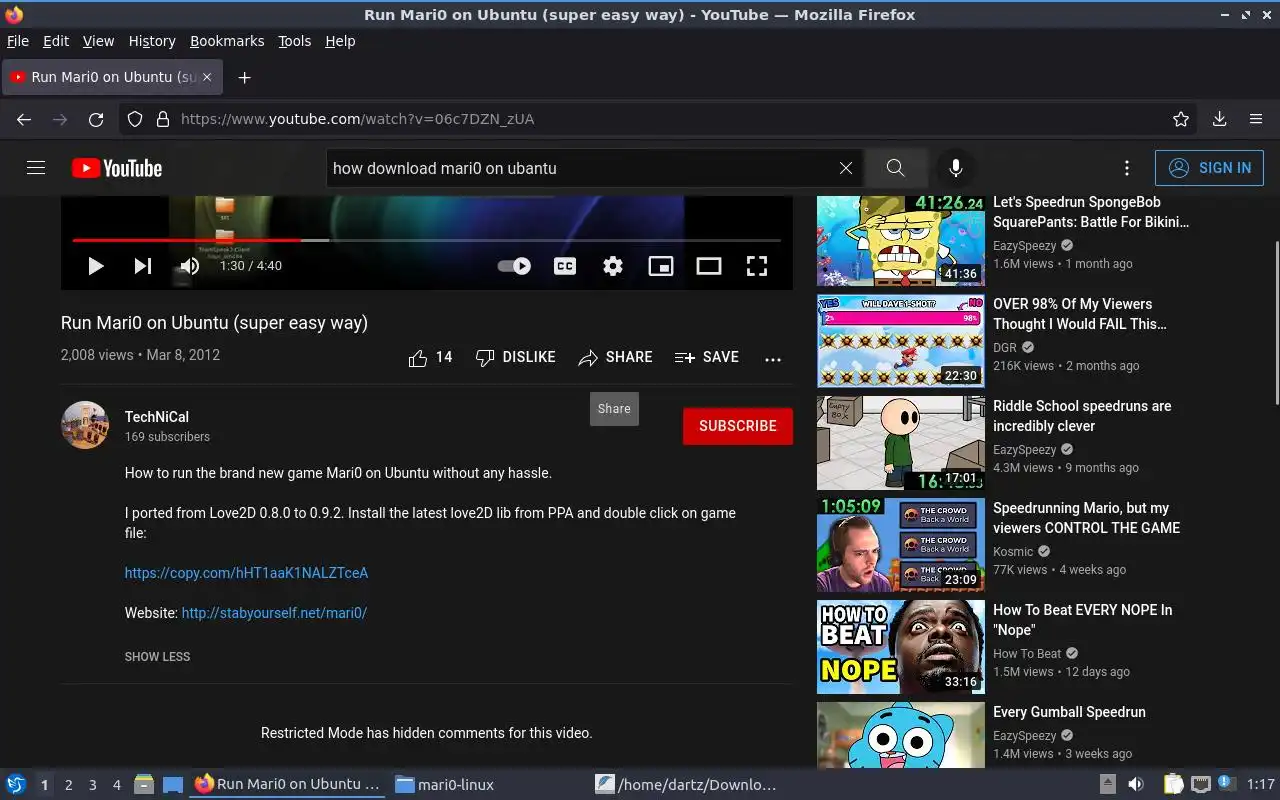
Task: Open the taskbar start menu
Action: [16, 785]
